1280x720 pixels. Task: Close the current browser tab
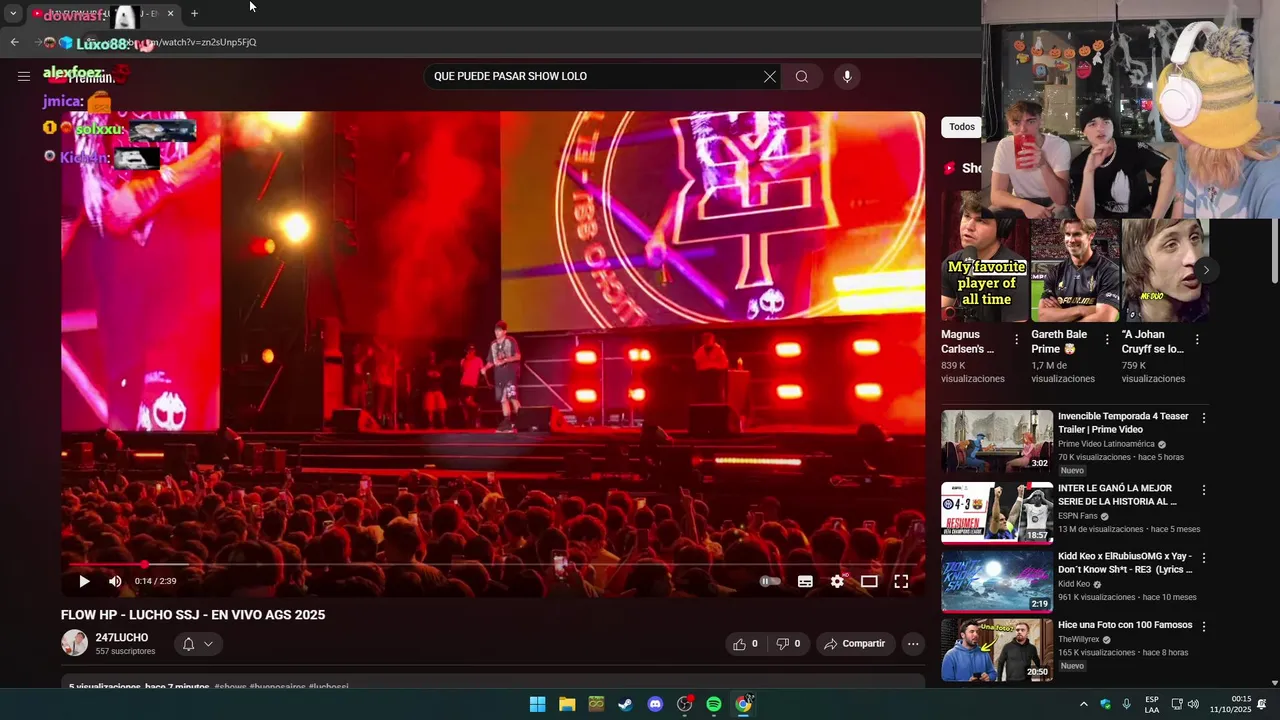pyautogui.click(x=170, y=13)
